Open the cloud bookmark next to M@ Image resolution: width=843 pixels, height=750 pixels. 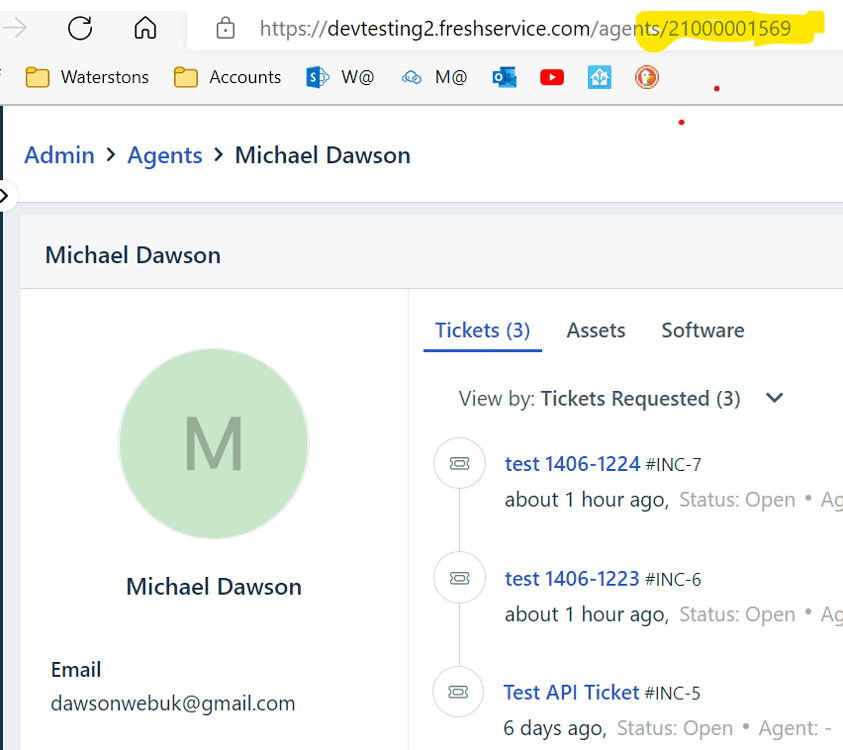[x=411, y=76]
